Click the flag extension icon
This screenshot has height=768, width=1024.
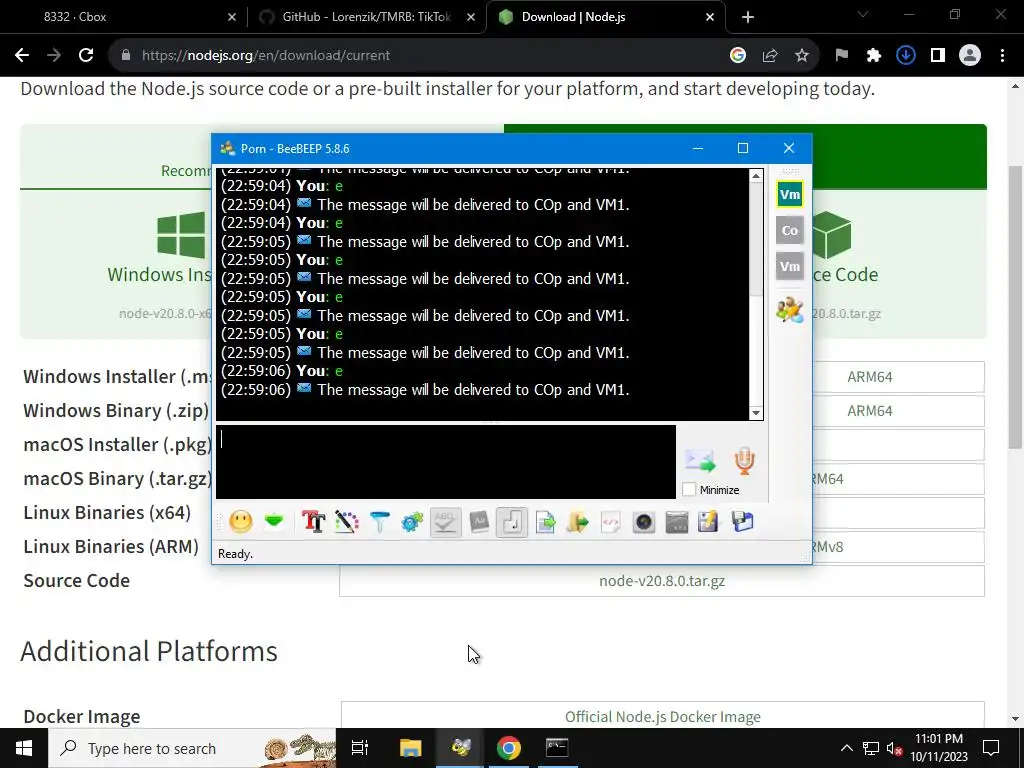point(841,56)
